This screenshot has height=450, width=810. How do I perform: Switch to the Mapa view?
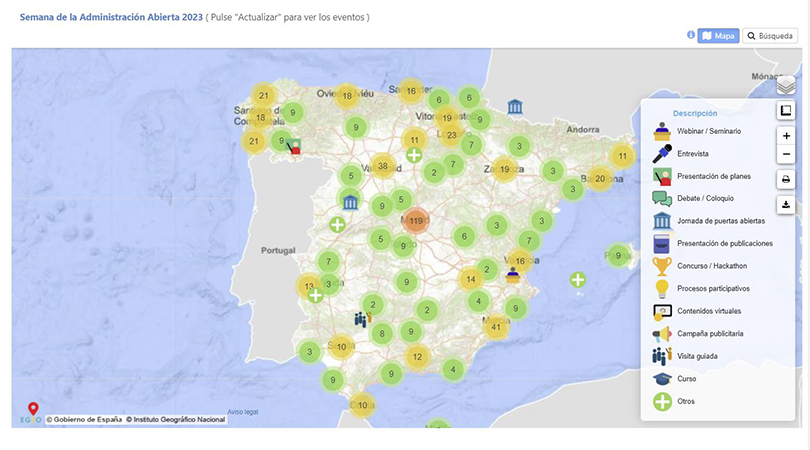tap(717, 36)
